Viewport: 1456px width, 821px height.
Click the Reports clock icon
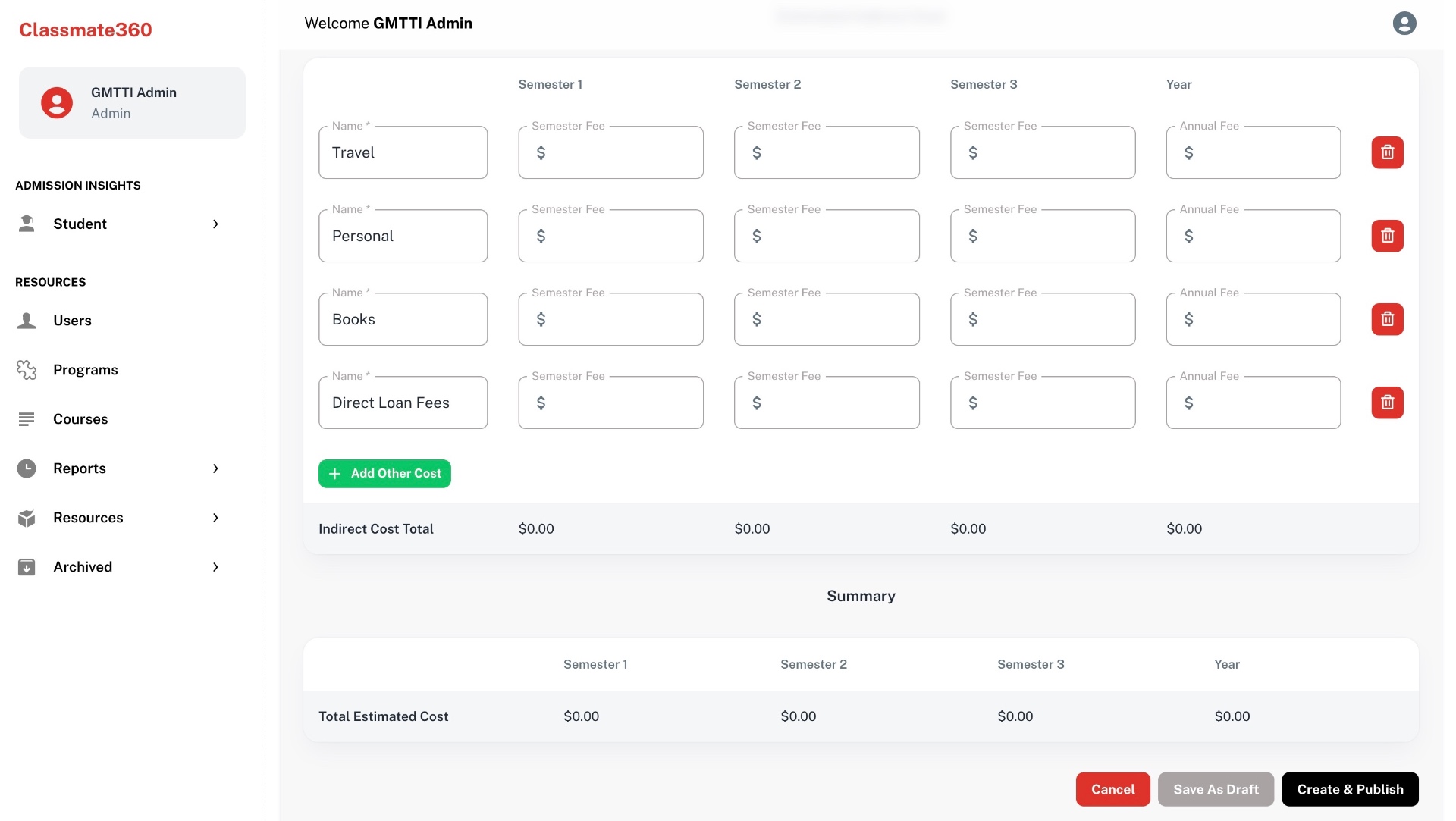coord(27,468)
